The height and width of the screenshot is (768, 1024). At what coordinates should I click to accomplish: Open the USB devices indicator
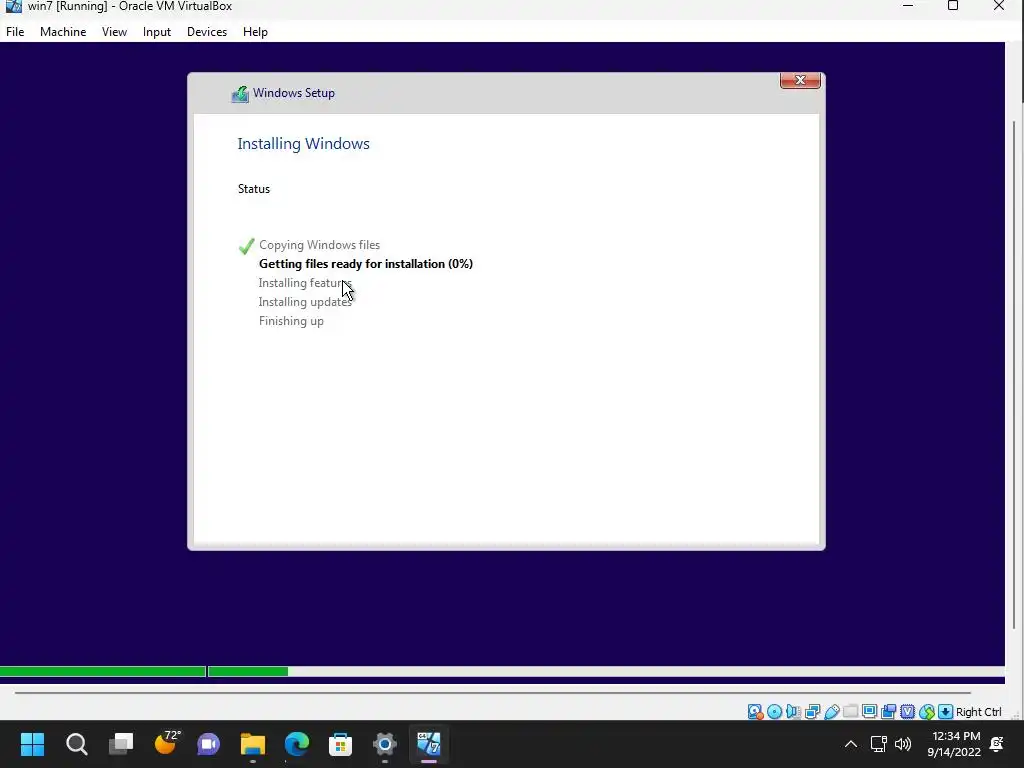pos(831,712)
